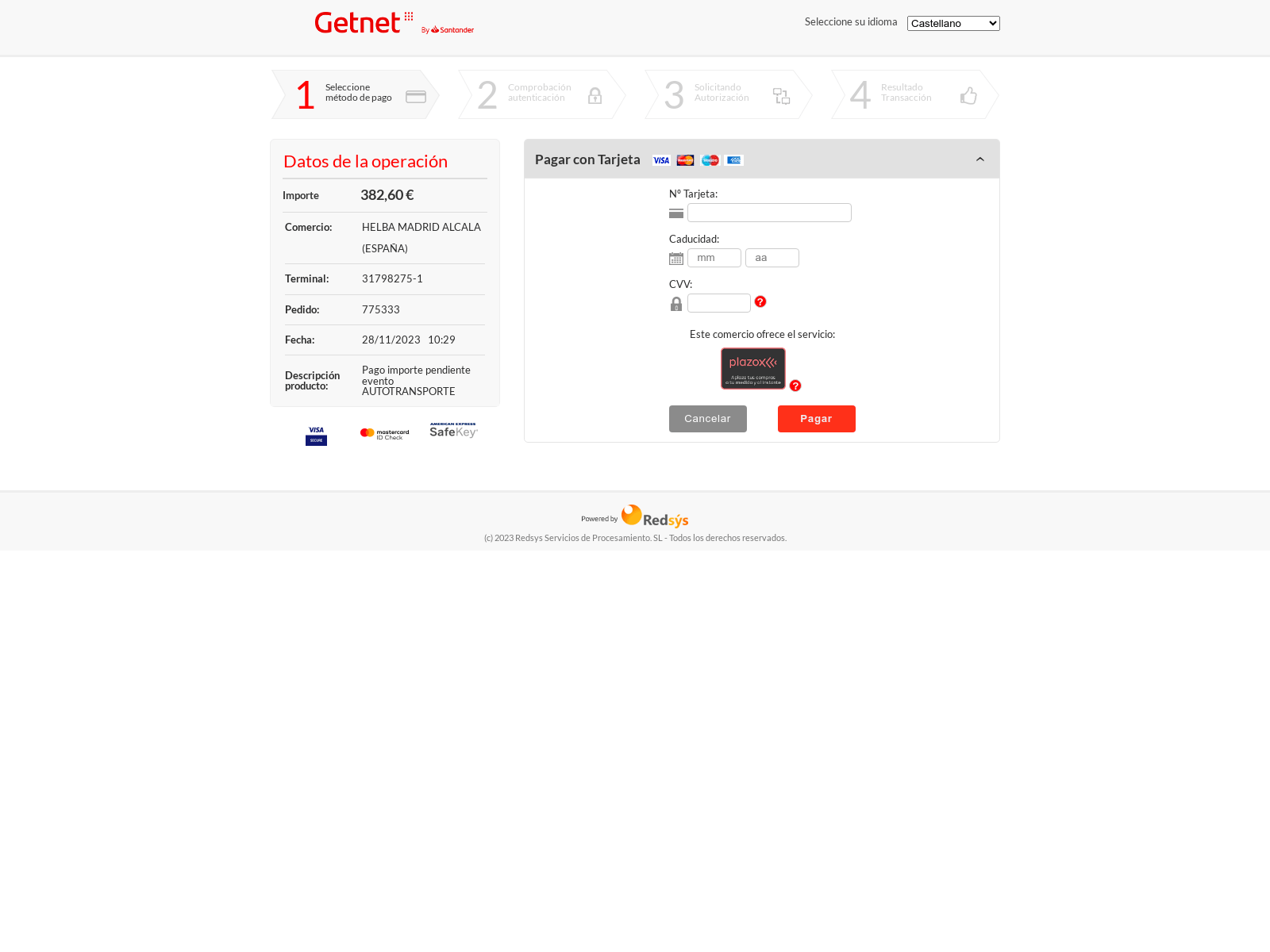
Task: Click the Este comercio ofrece el servicio text
Action: tap(762, 334)
